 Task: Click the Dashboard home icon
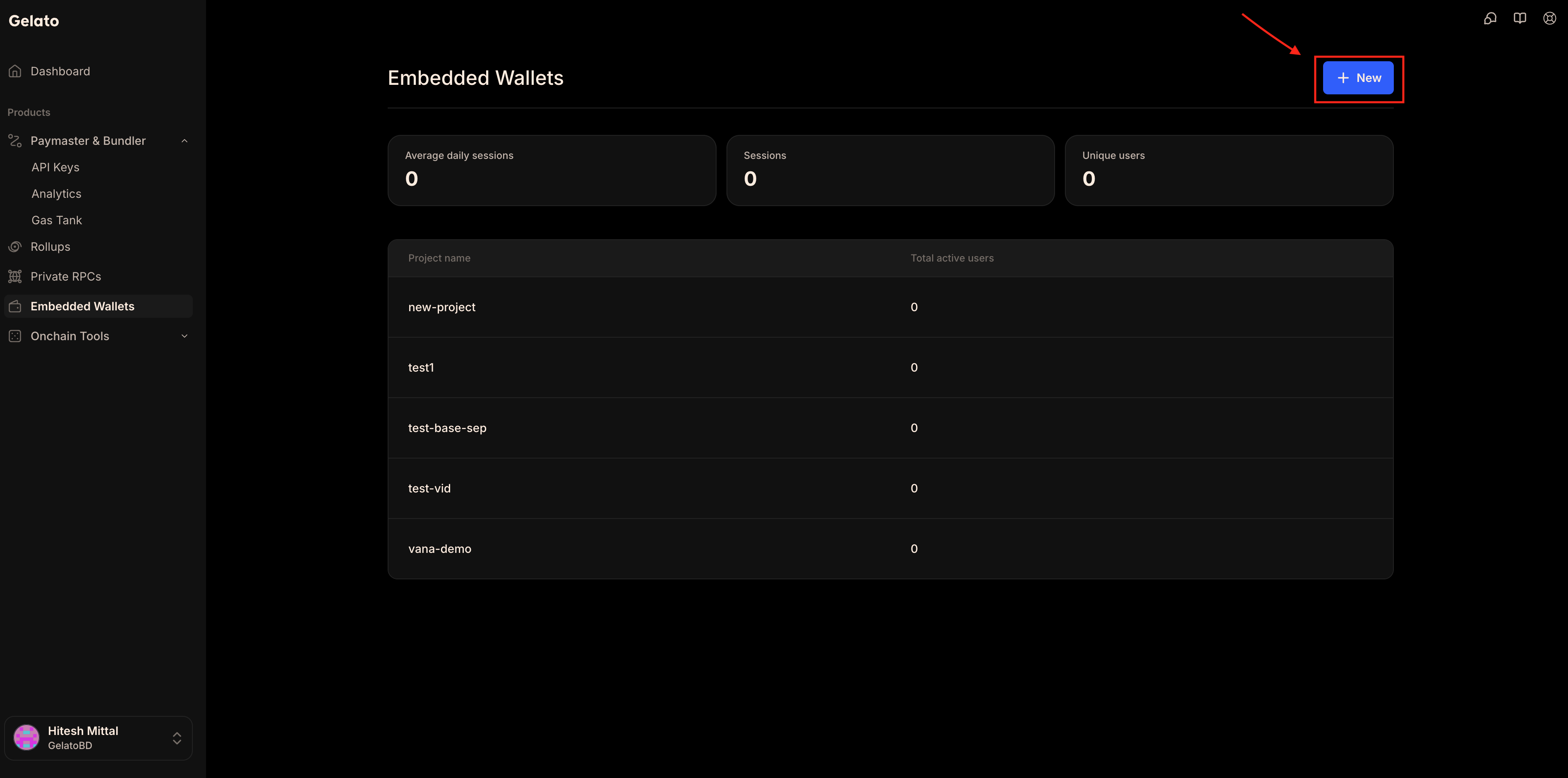pos(15,71)
